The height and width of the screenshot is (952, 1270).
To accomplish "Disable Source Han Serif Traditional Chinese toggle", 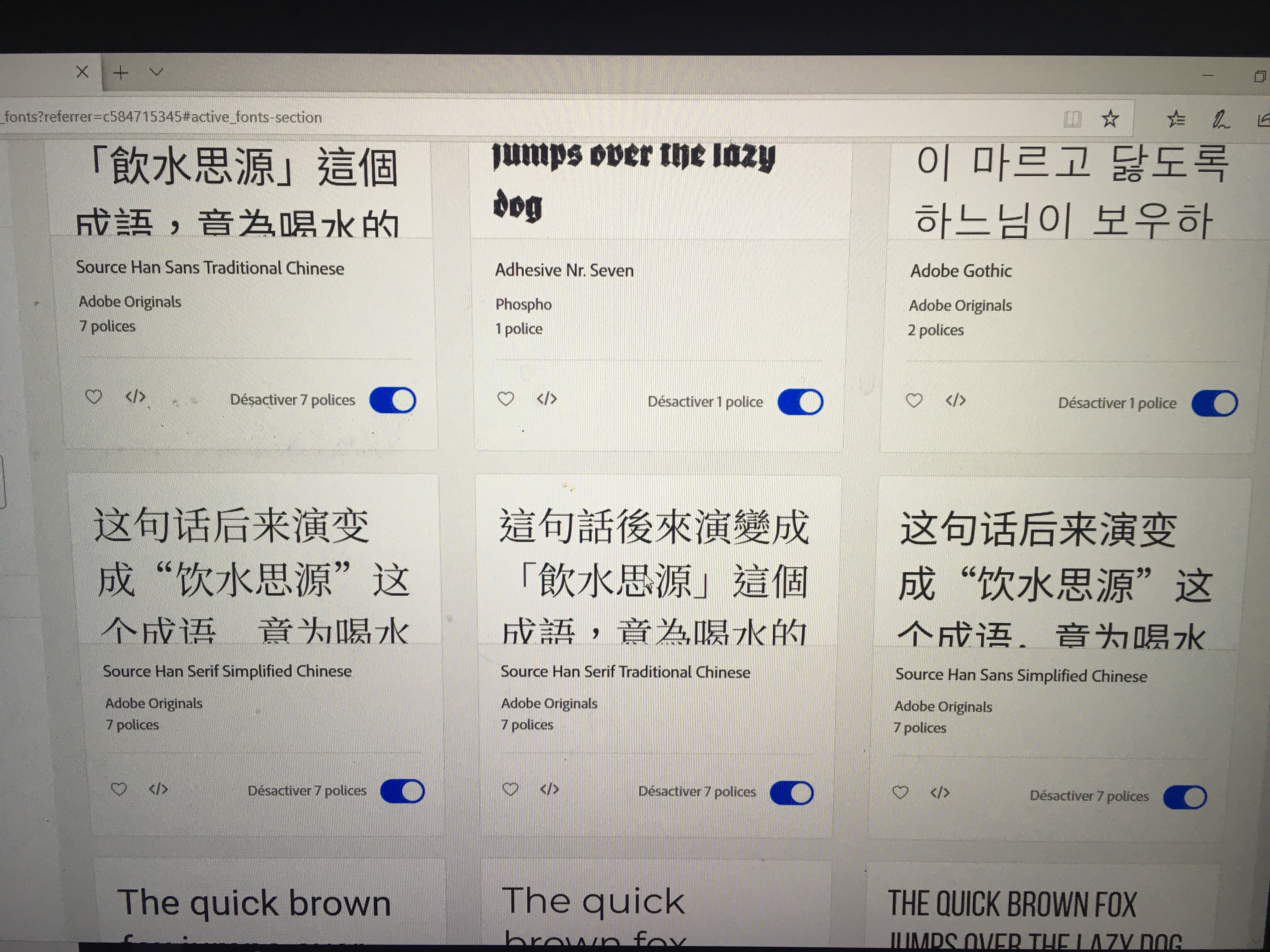I will [x=792, y=793].
